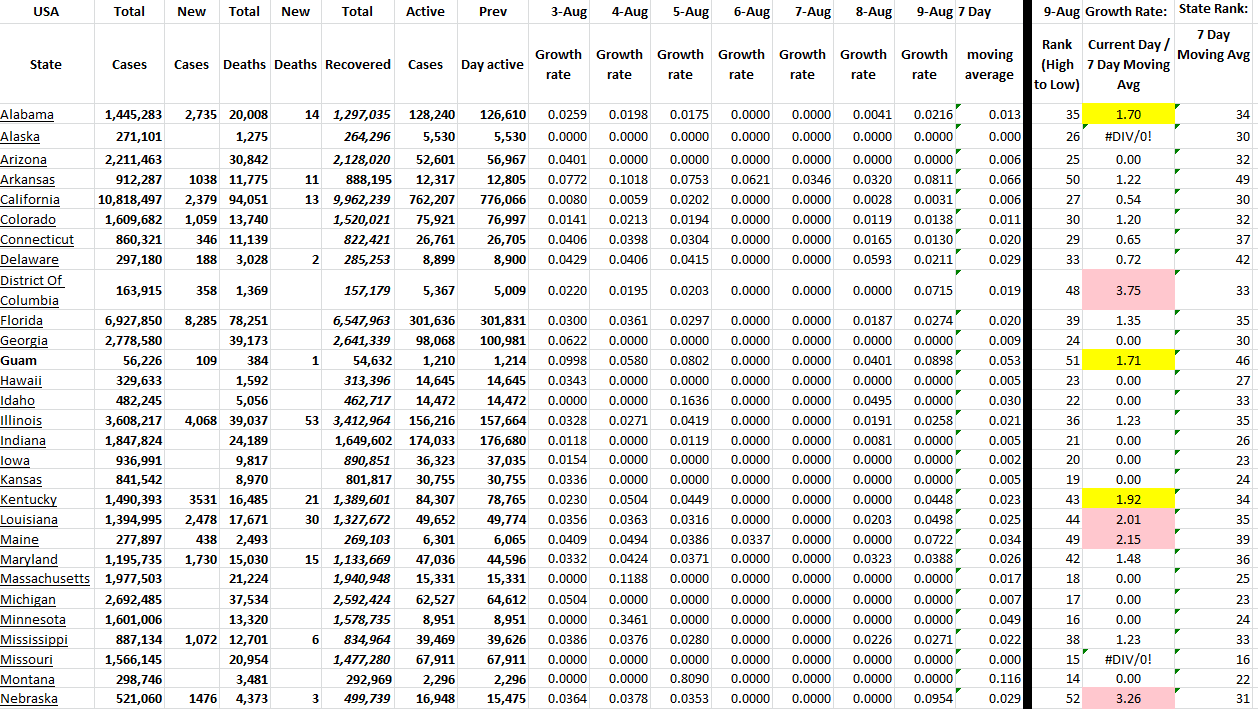Open the District Of Columbia link
The width and height of the screenshot is (1258, 709).
31,290
